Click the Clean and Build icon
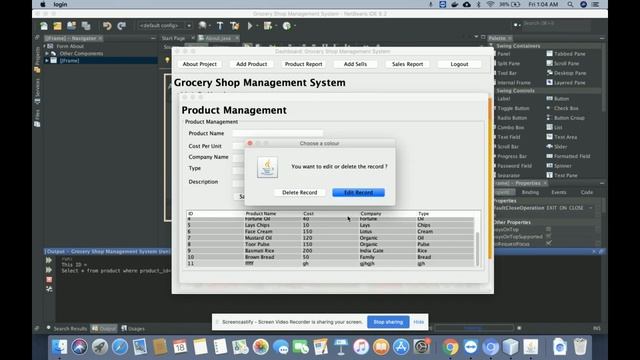640x360 pixels. point(234,26)
